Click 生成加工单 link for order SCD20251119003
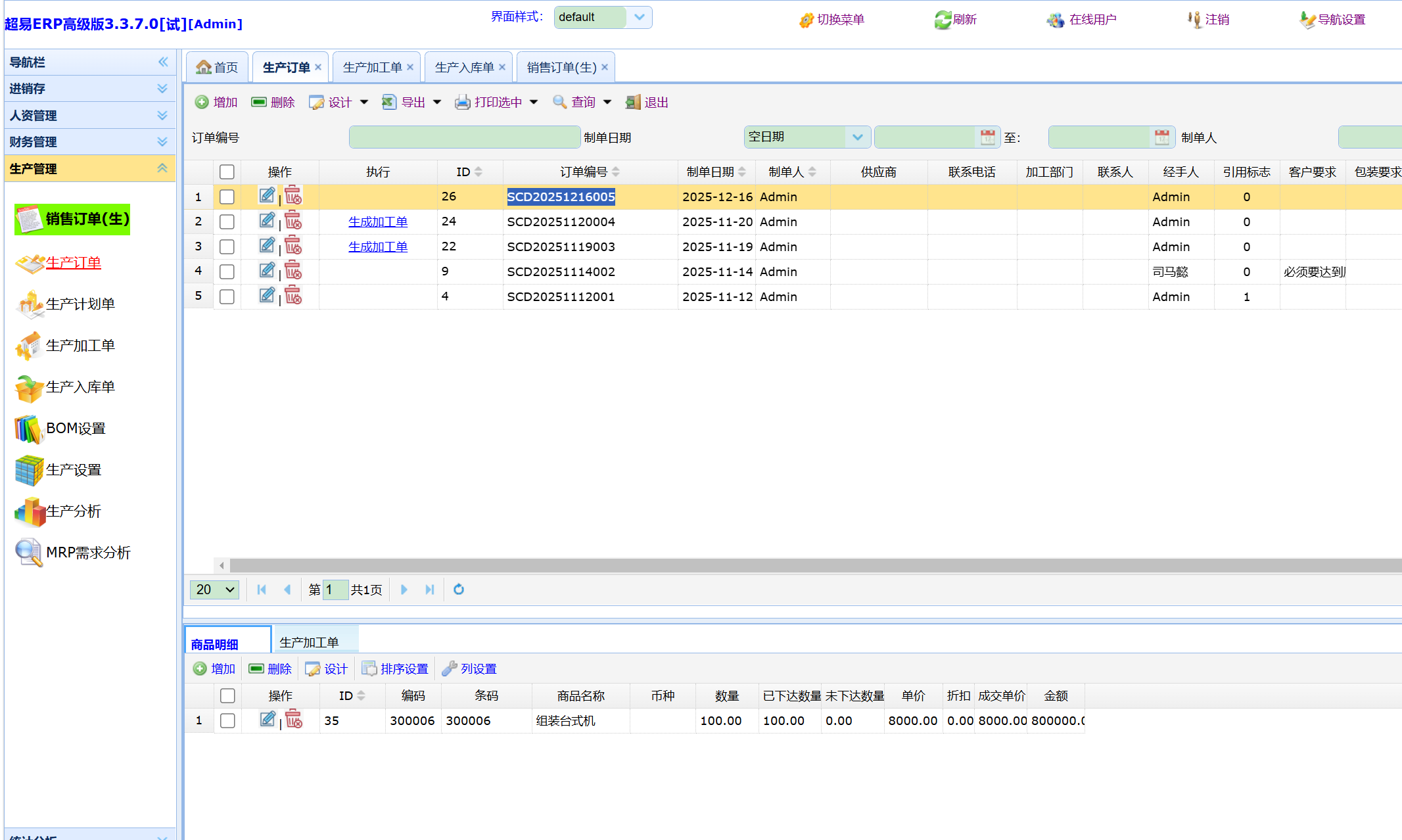 coord(378,246)
